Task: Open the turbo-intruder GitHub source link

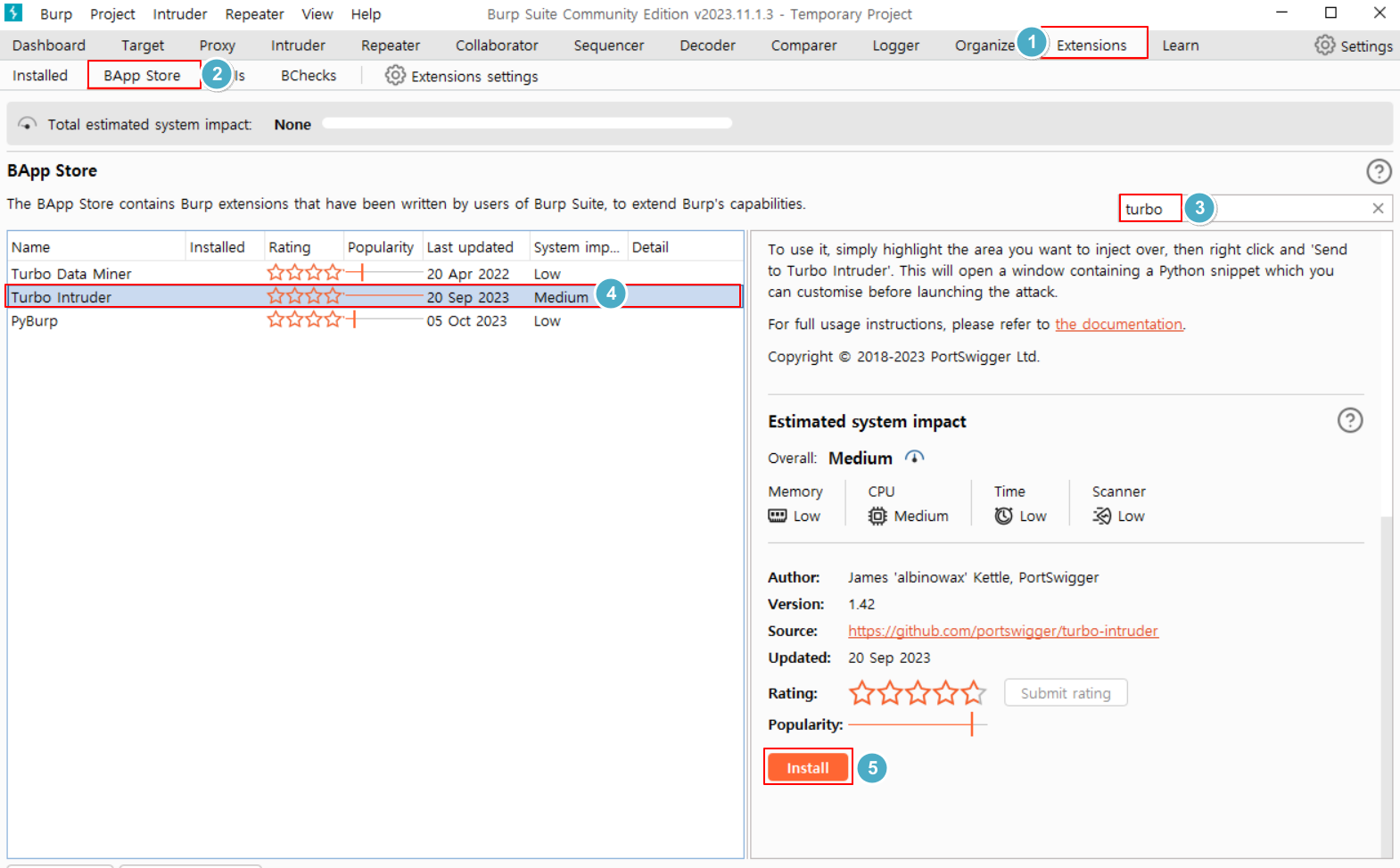Action: 1003,631
